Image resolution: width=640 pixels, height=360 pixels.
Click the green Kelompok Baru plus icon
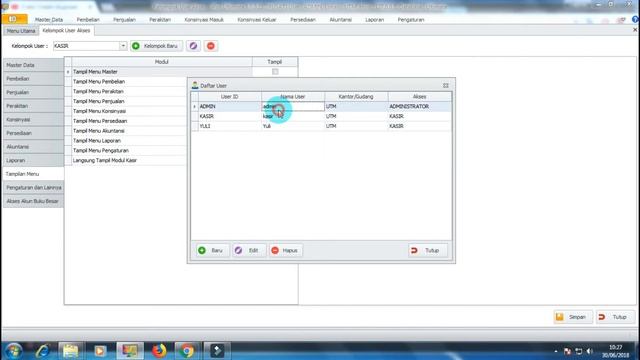coord(136,46)
